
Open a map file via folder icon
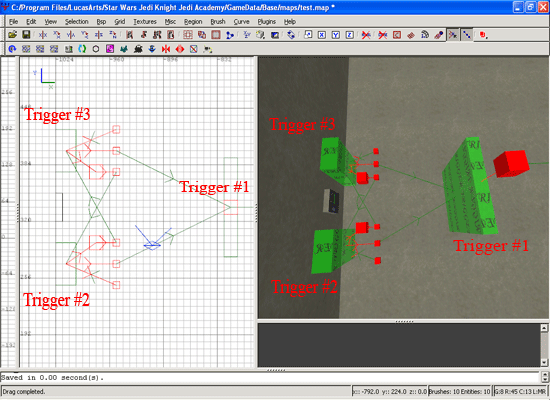pyautogui.click(x=13, y=35)
